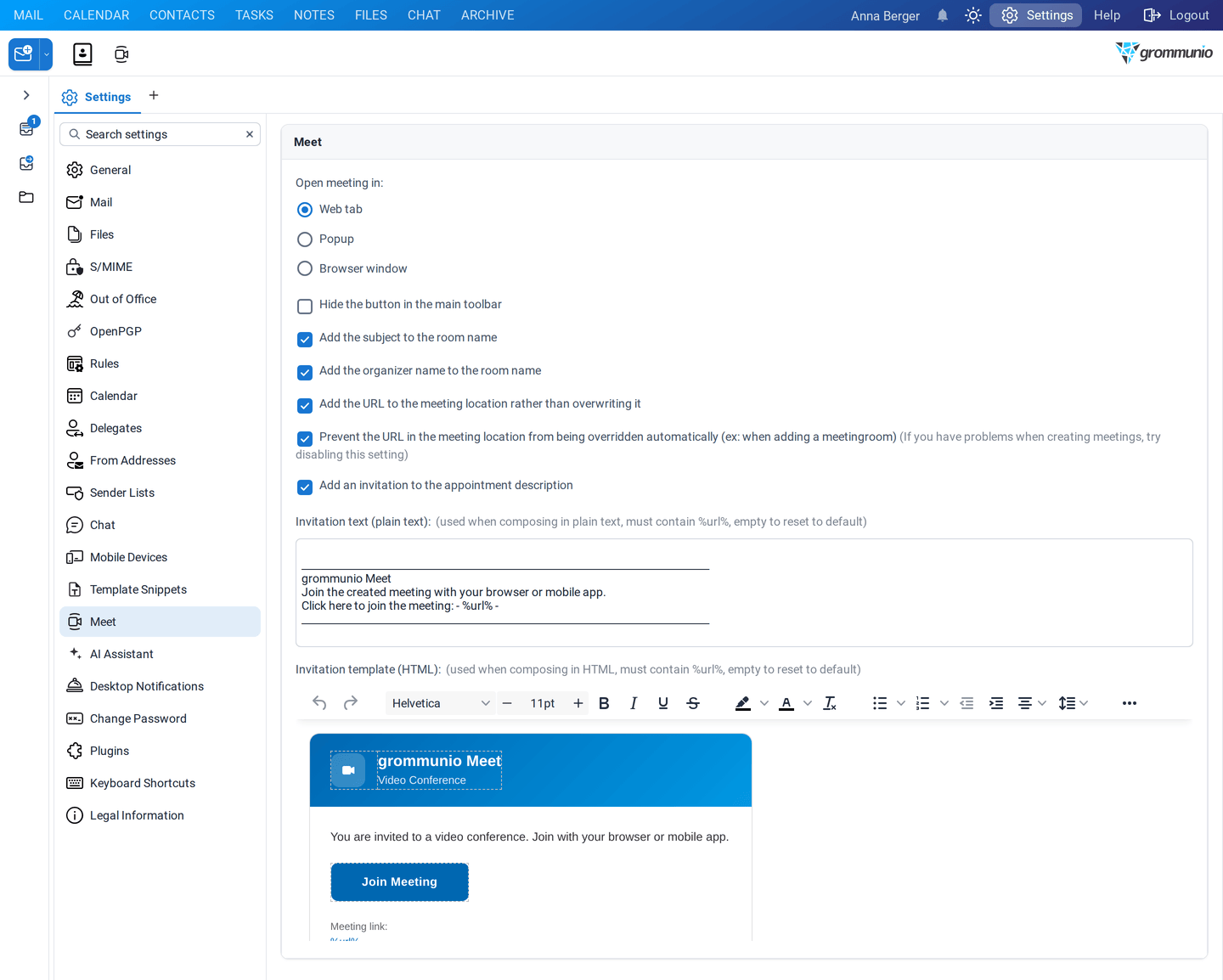
Task: Expand the new email dropdown arrow
Action: (47, 54)
